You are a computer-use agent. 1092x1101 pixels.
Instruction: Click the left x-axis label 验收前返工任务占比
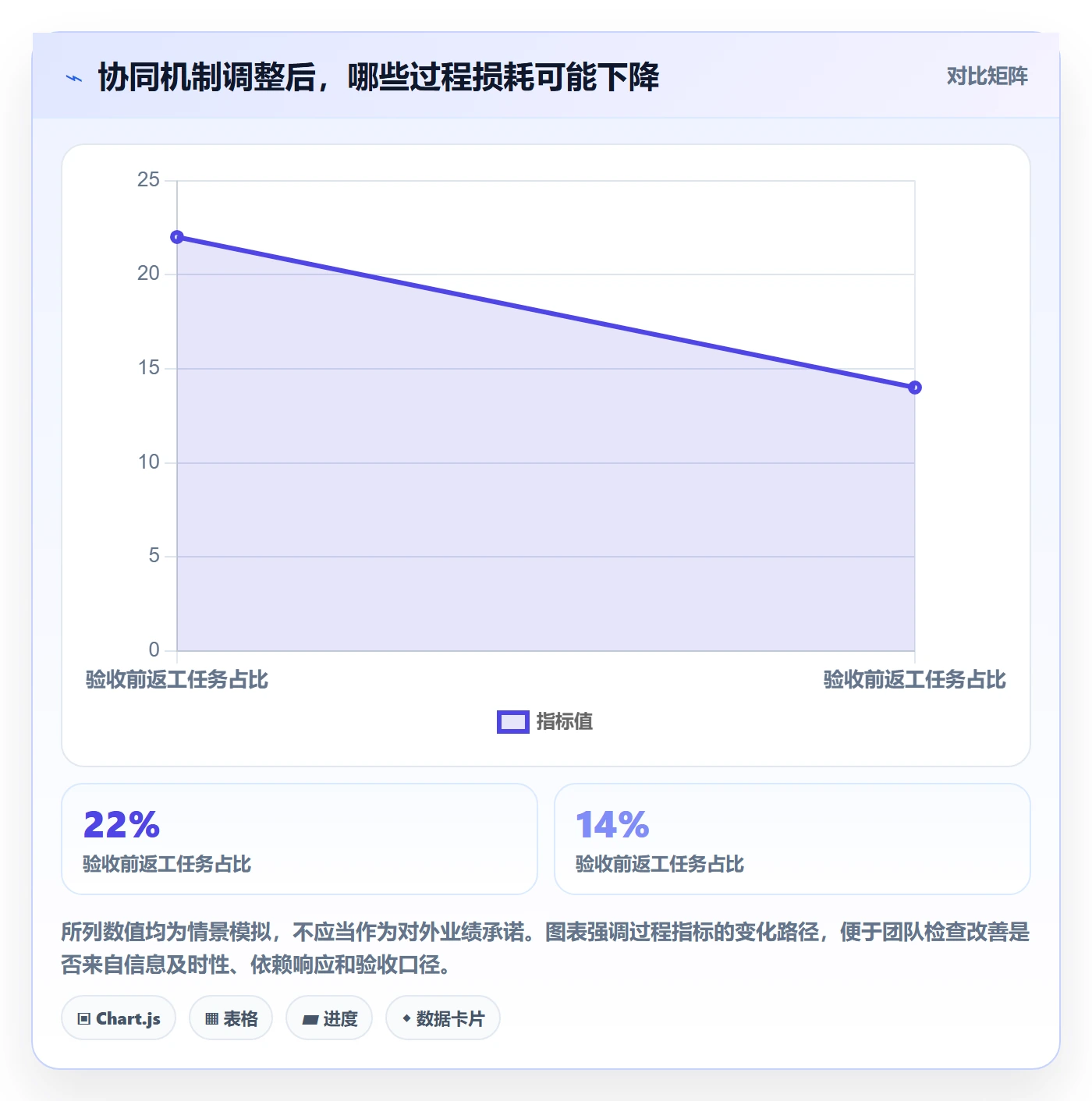coord(177,680)
